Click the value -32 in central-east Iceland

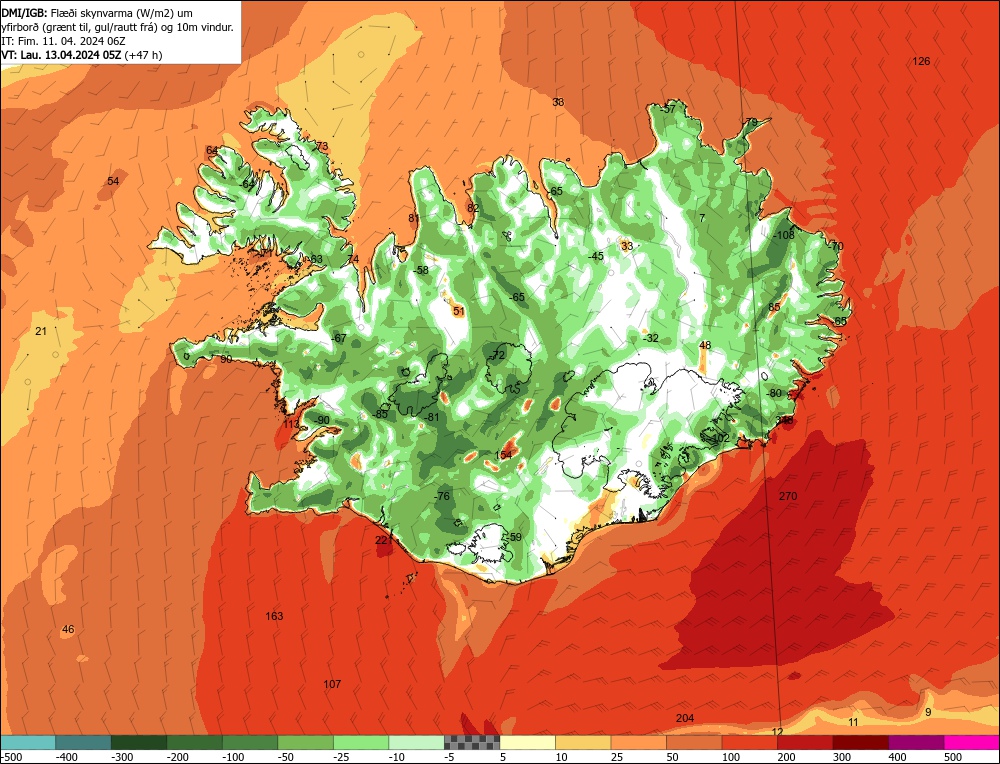(x=651, y=338)
